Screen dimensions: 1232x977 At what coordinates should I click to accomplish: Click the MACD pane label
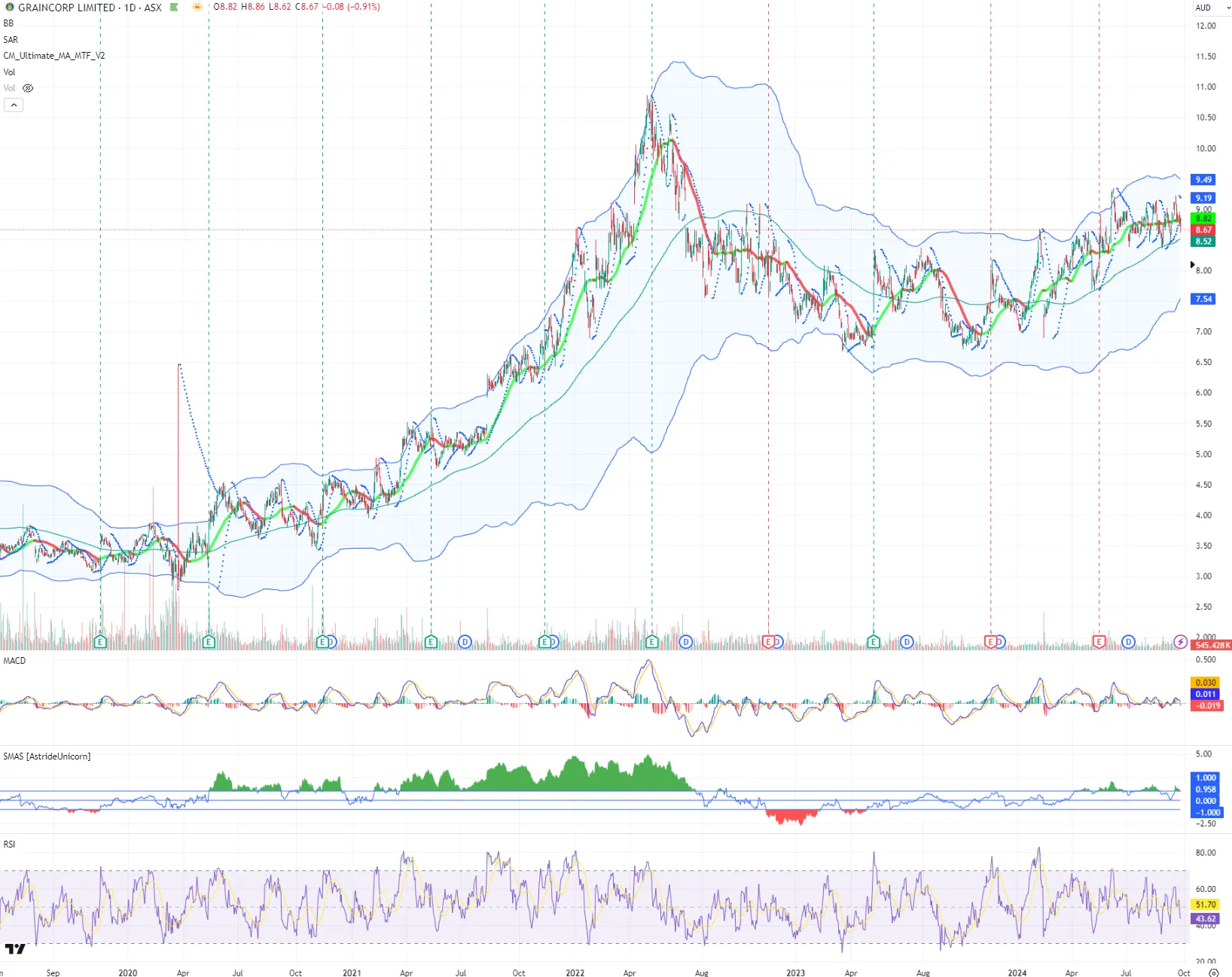[14, 661]
